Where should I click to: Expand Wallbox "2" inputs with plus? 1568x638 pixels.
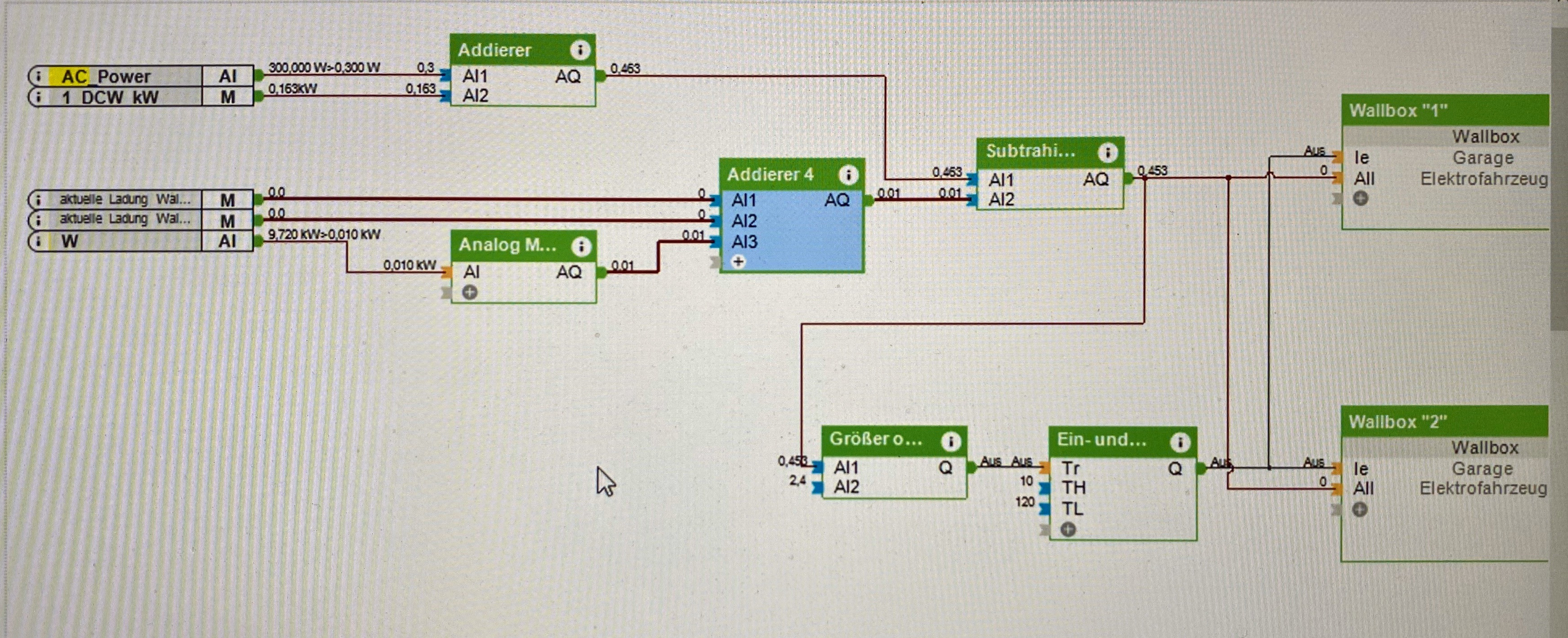point(1360,509)
